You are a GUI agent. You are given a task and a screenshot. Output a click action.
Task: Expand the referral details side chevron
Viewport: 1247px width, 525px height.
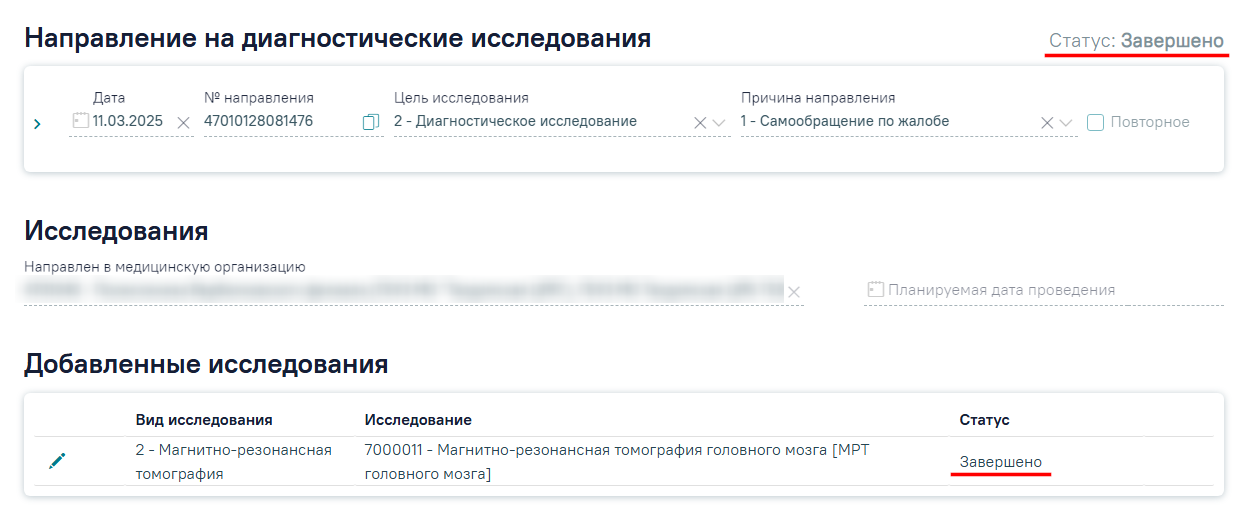[37, 124]
